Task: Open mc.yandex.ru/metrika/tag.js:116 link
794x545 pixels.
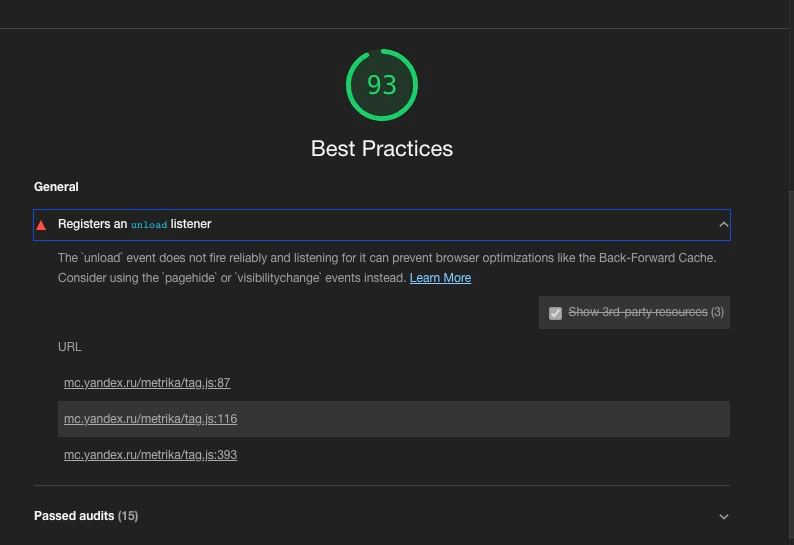Action: coord(150,419)
